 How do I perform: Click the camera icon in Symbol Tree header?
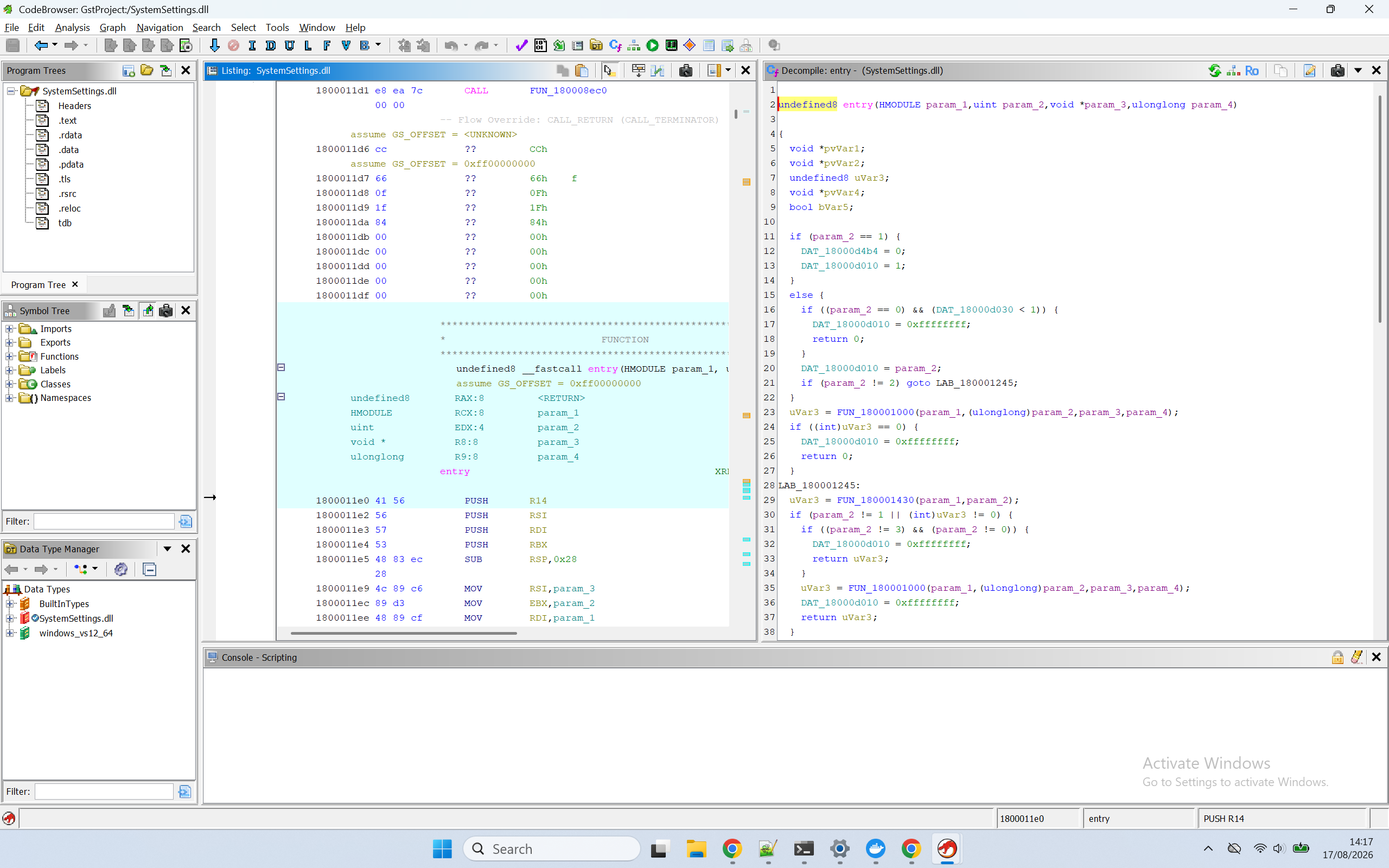tap(166, 310)
